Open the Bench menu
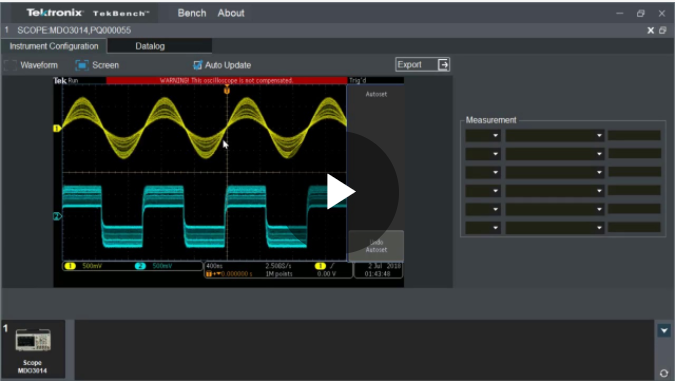675x381 pixels. (192, 13)
